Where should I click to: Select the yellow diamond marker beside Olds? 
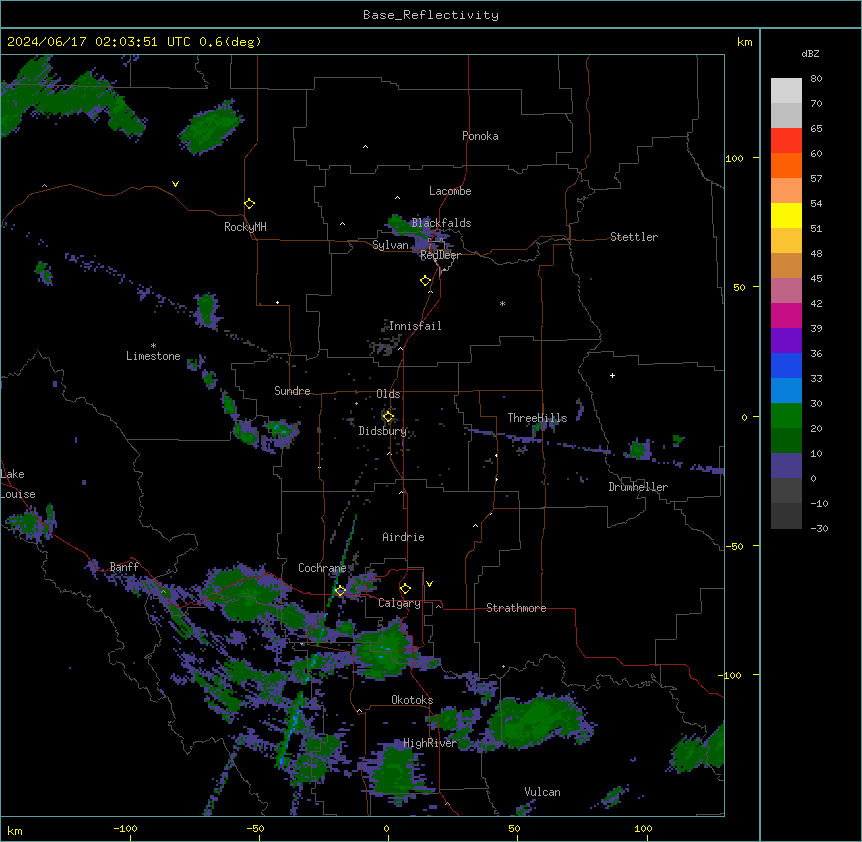click(x=388, y=417)
